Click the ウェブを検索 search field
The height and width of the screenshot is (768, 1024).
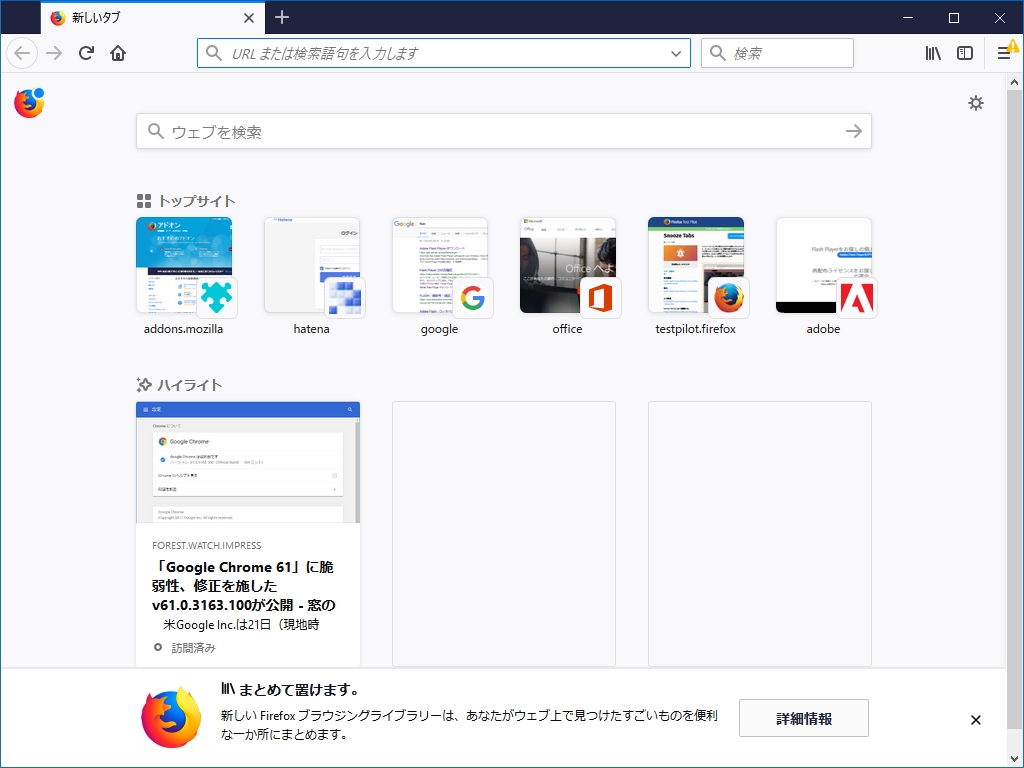pyautogui.click(x=500, y=131)
